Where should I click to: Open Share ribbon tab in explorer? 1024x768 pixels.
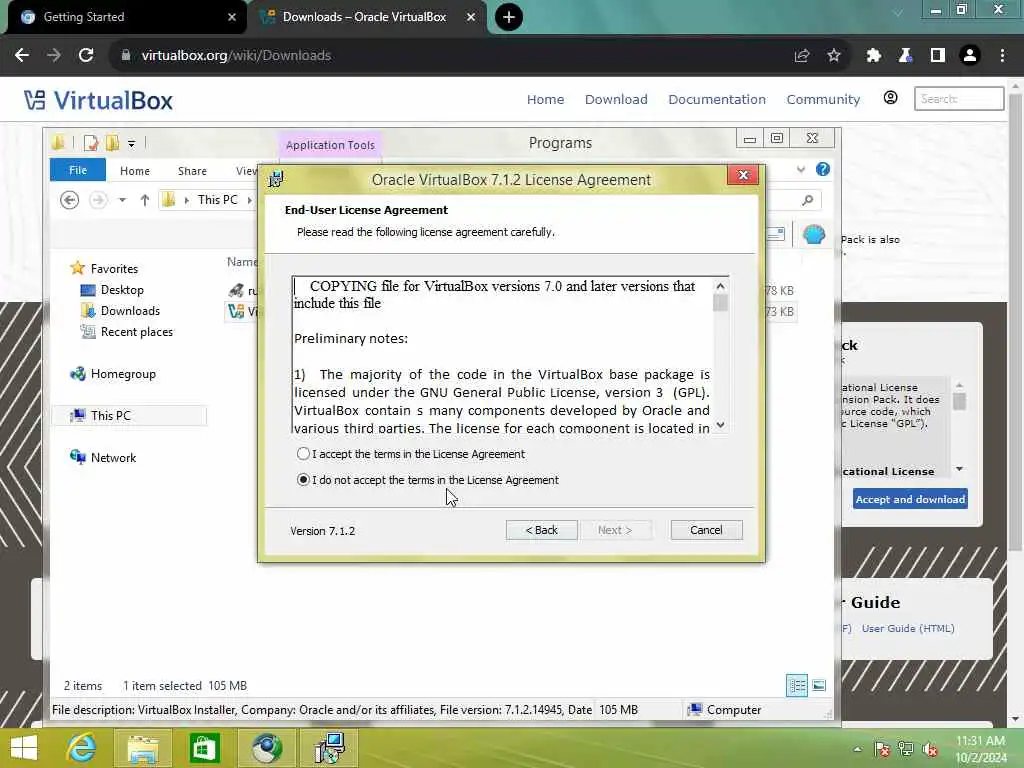point(192,171)
